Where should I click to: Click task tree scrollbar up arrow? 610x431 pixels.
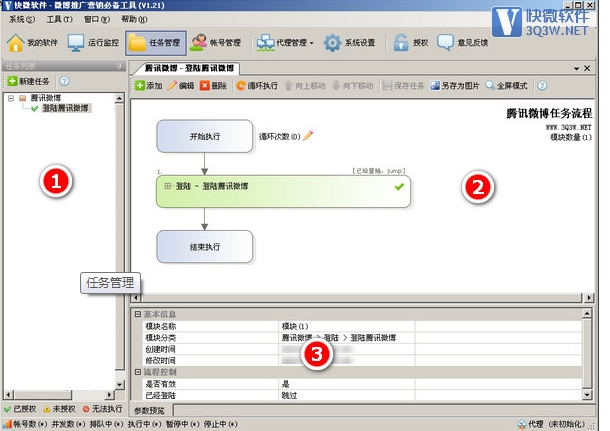(119, 98)
